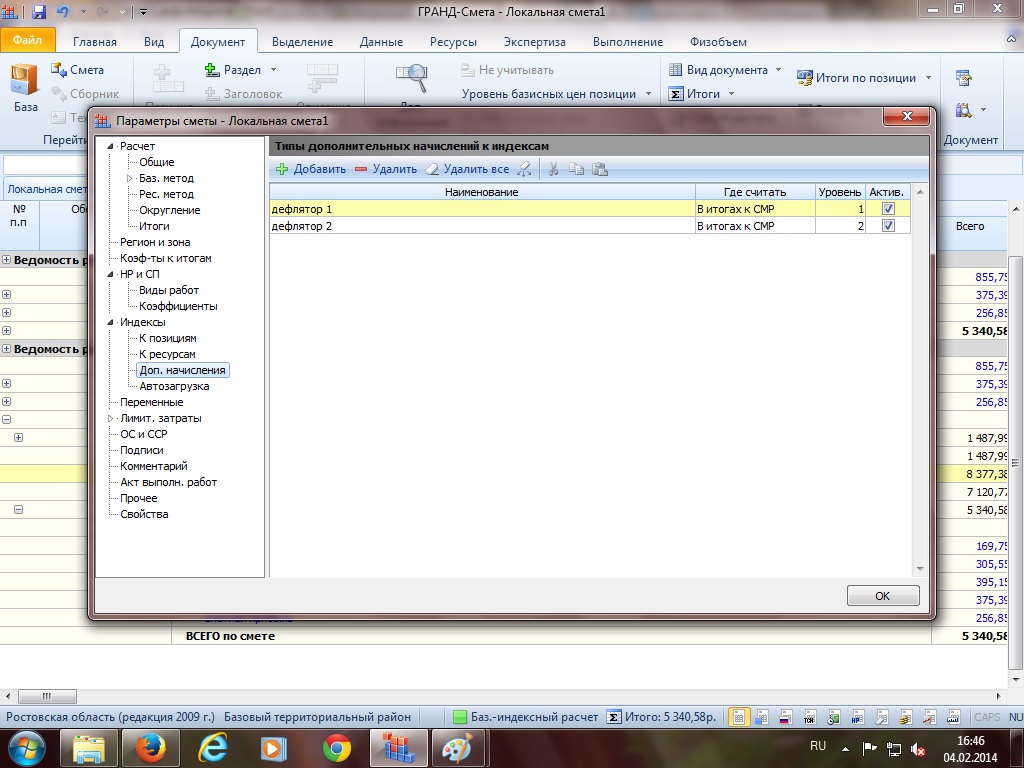
Task: Click the red minus Удалить icon
Action: point(361,169)
